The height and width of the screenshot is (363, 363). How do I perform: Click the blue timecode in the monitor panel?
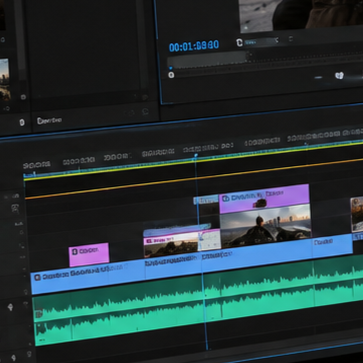point(194,46)
